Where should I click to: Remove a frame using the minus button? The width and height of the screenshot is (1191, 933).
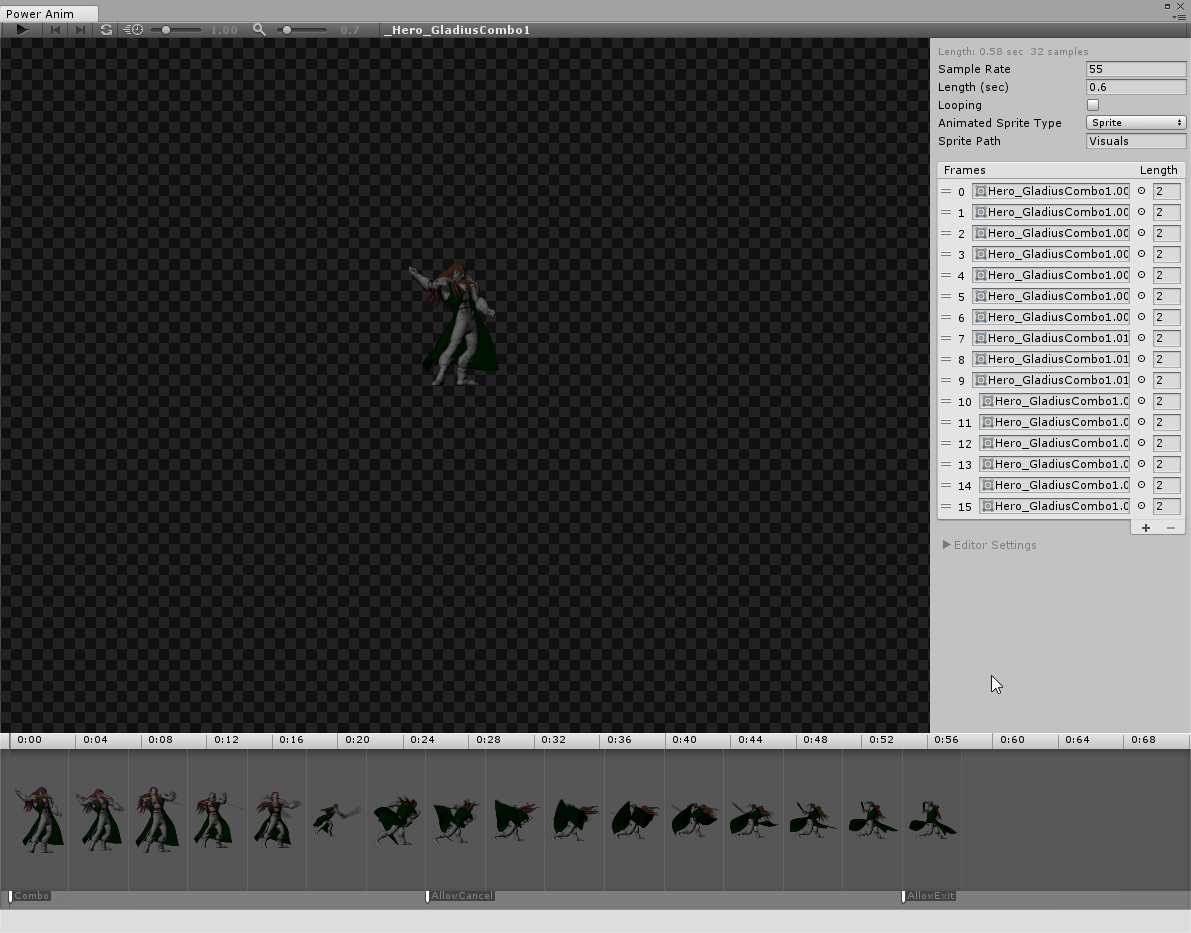coord(1169,528)
